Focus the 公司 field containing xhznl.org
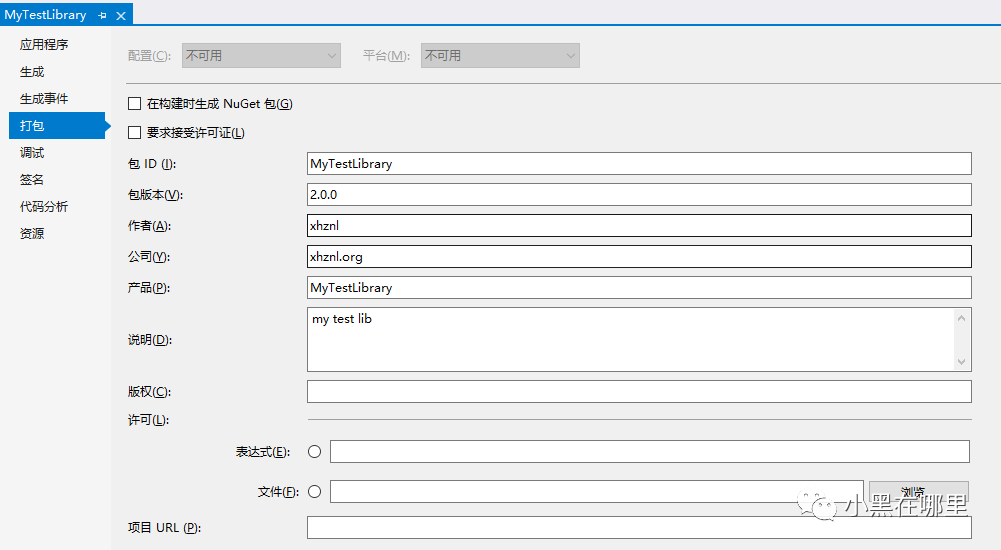This screenshot has width=1001, height=550. pos(639,256)
